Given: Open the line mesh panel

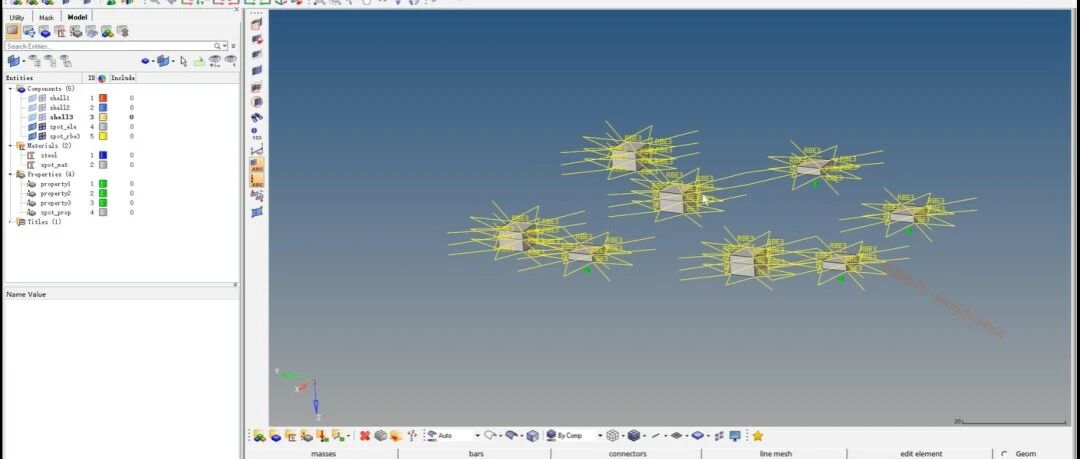Looking at the screenshot, I should coord(775,454).
